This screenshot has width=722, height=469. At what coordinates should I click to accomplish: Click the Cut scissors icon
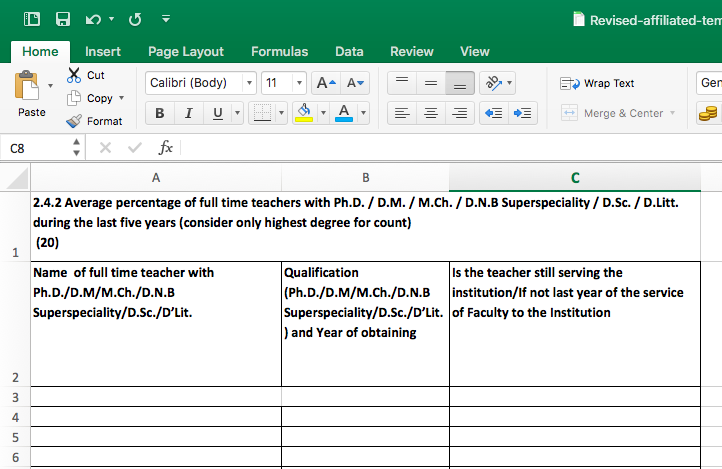(75, 75)
